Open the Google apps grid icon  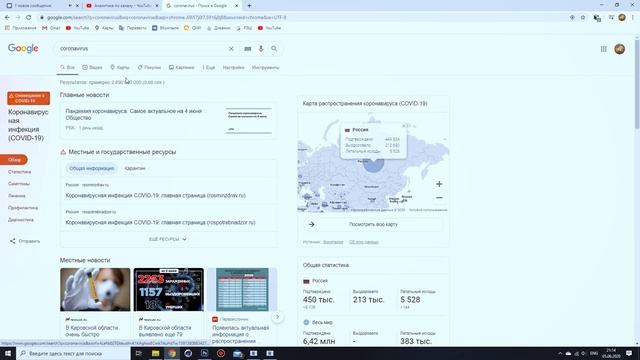click(603, 49)
